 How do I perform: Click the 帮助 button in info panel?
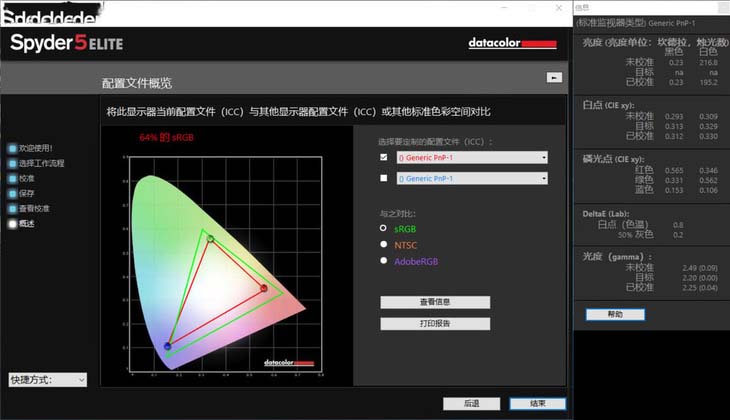click(x=615, y=315)
